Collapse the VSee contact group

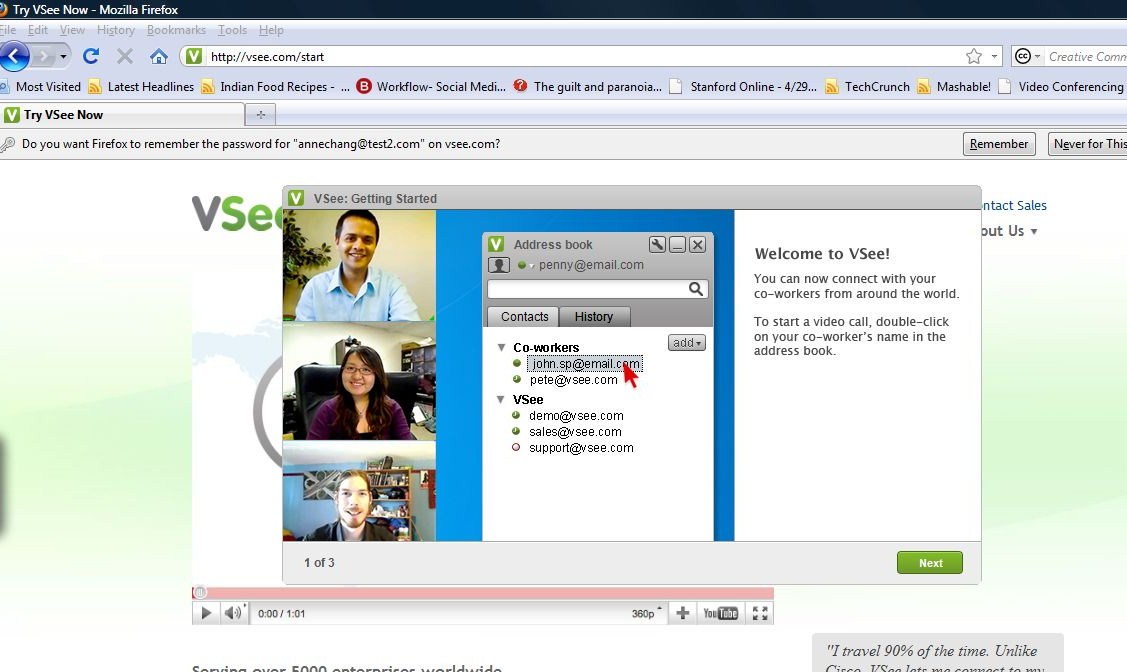[502, 400]
